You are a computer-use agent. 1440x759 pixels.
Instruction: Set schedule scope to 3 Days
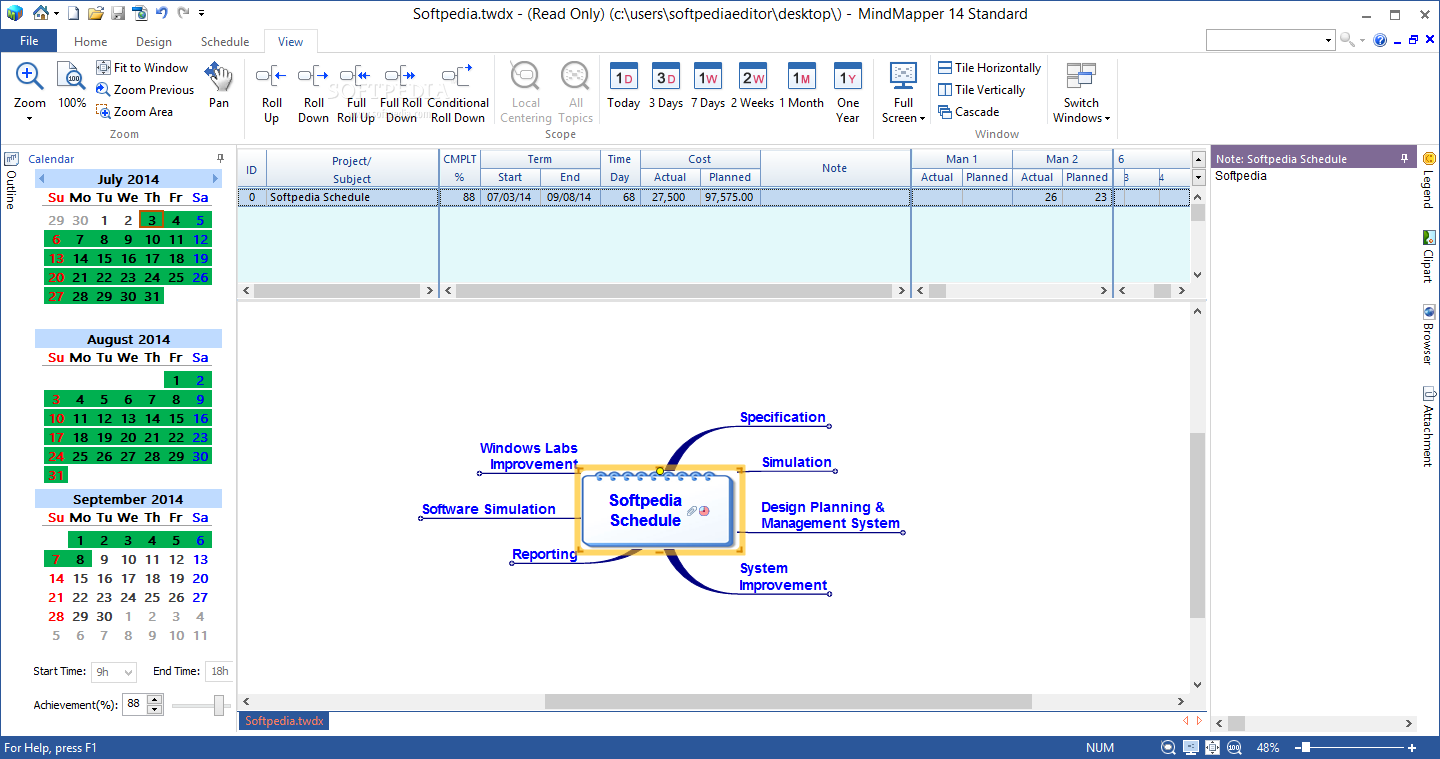coord(665,86)
